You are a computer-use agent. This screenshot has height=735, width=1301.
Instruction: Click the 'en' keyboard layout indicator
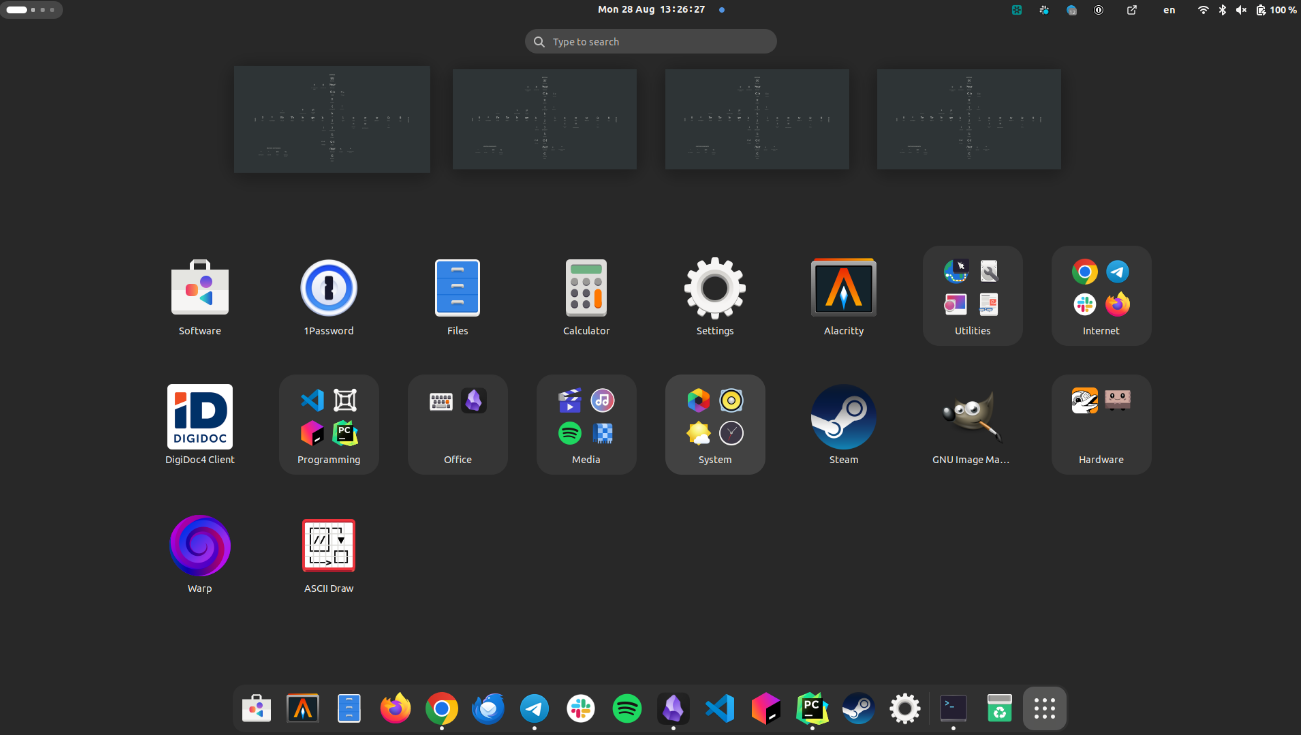coord(1168,10)
